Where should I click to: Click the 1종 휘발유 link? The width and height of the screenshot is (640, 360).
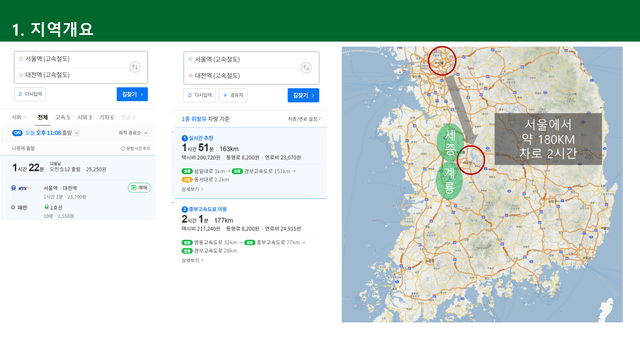(194, 119)
